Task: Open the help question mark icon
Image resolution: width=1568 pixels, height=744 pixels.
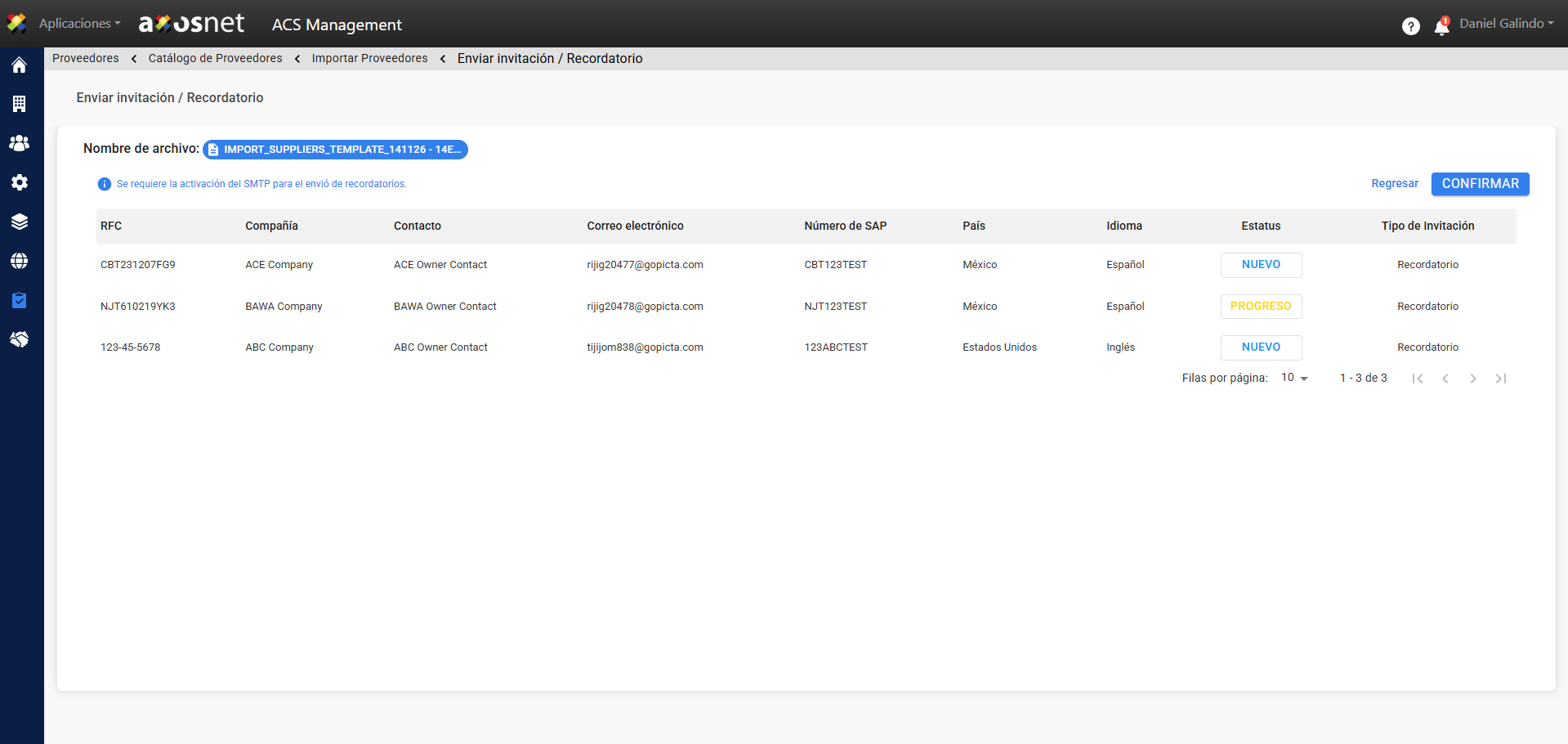Action: 1410,26
